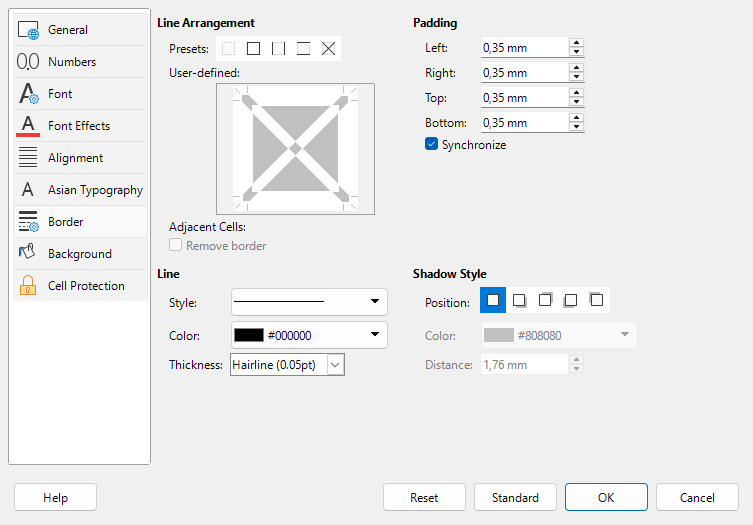
Task: Apply Left and Right borders preset
Action: [x=279, y=49]
